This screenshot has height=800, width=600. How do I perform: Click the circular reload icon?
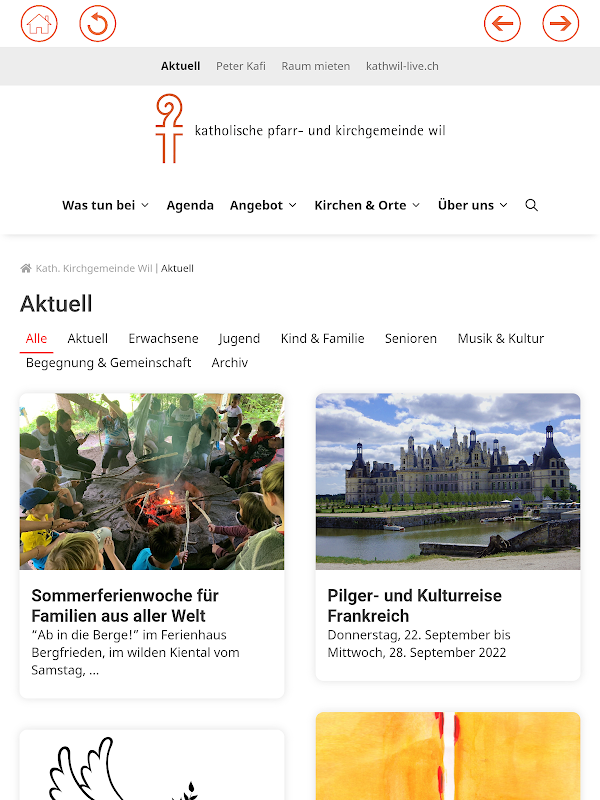[97, 23]
